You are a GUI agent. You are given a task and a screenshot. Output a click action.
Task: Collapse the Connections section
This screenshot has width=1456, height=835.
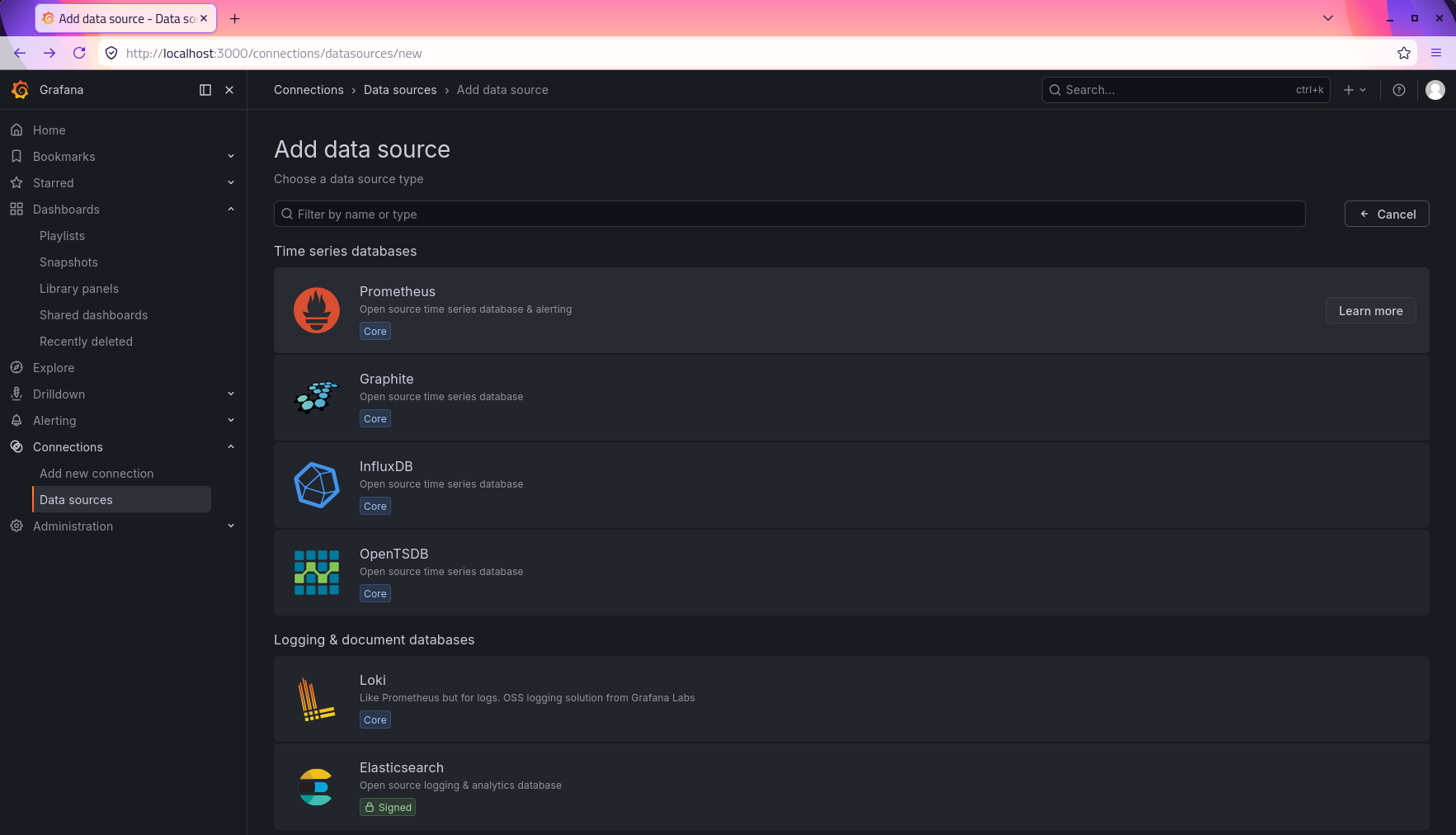click(231, 447)
